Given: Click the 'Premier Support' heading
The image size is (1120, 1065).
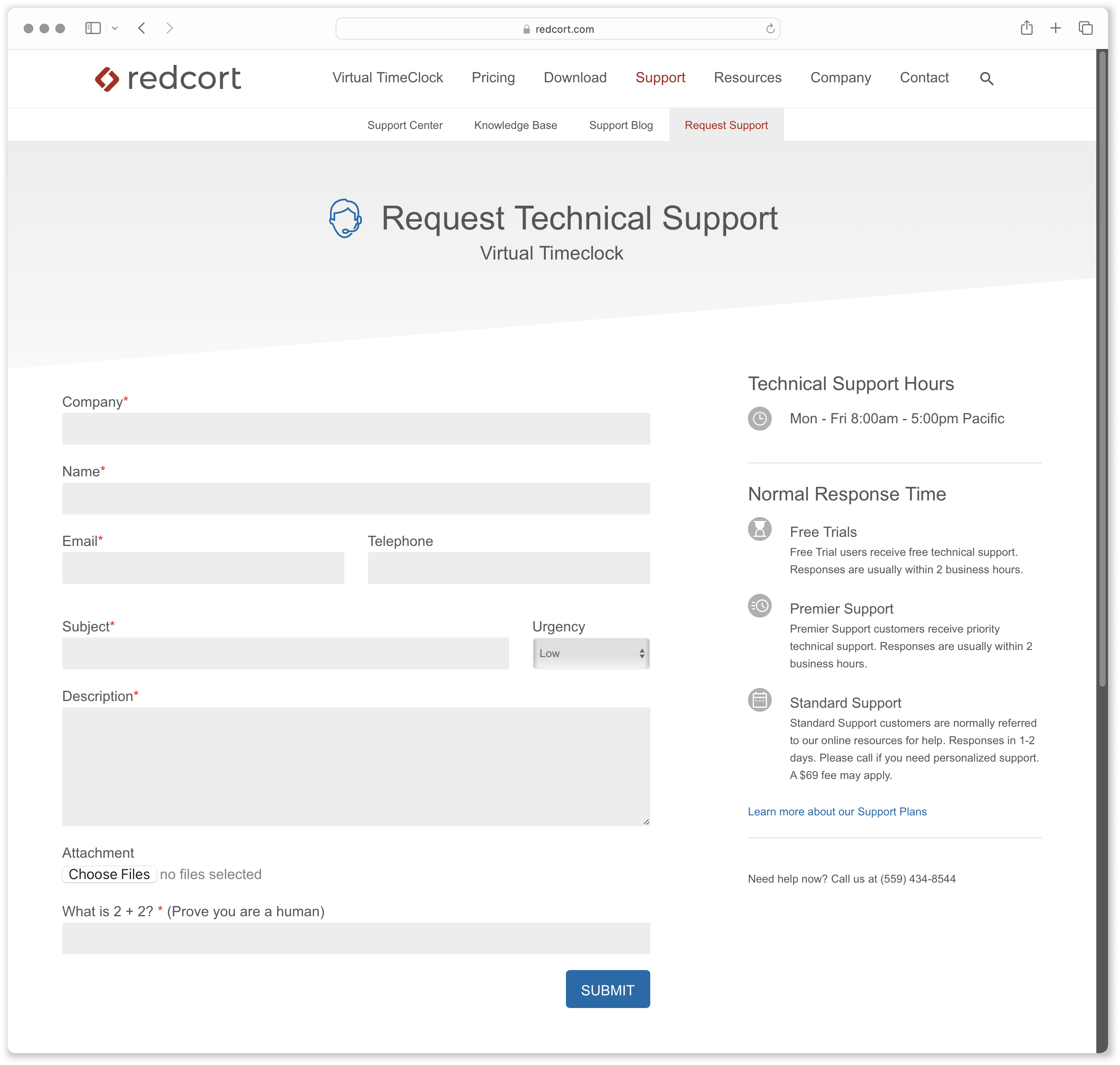Looking at the screenshot, I should (841, 609).
